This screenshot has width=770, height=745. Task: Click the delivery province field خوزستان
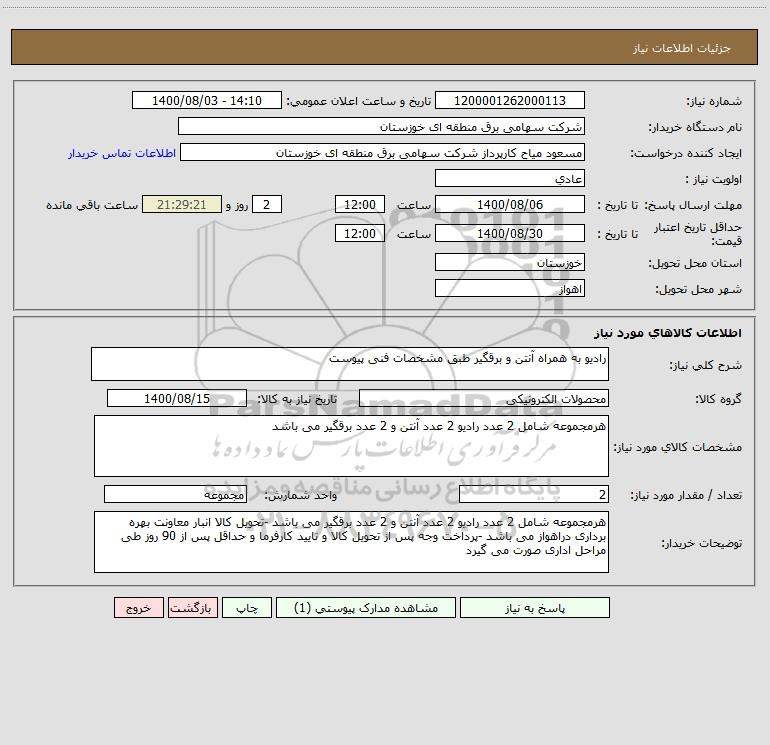point(510,262)
